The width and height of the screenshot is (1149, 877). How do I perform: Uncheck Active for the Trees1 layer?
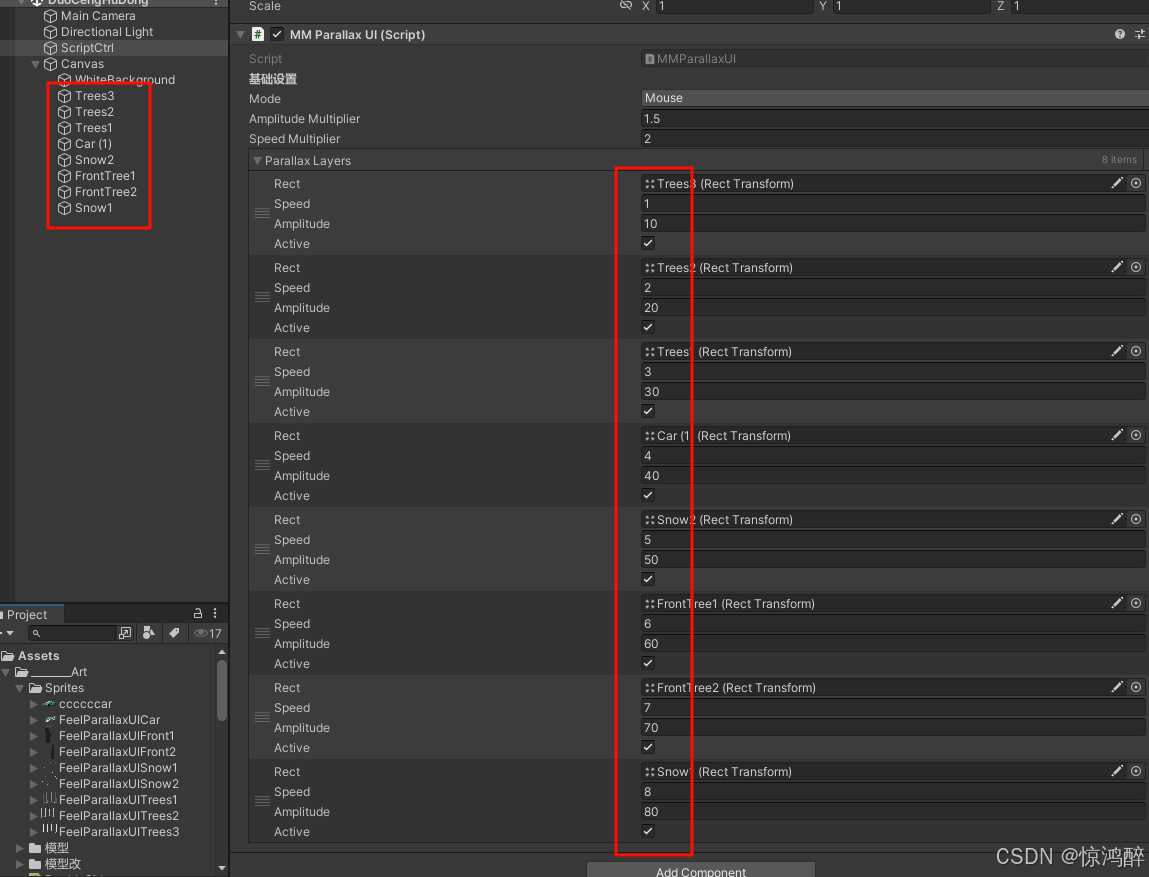tap(648, 411)
